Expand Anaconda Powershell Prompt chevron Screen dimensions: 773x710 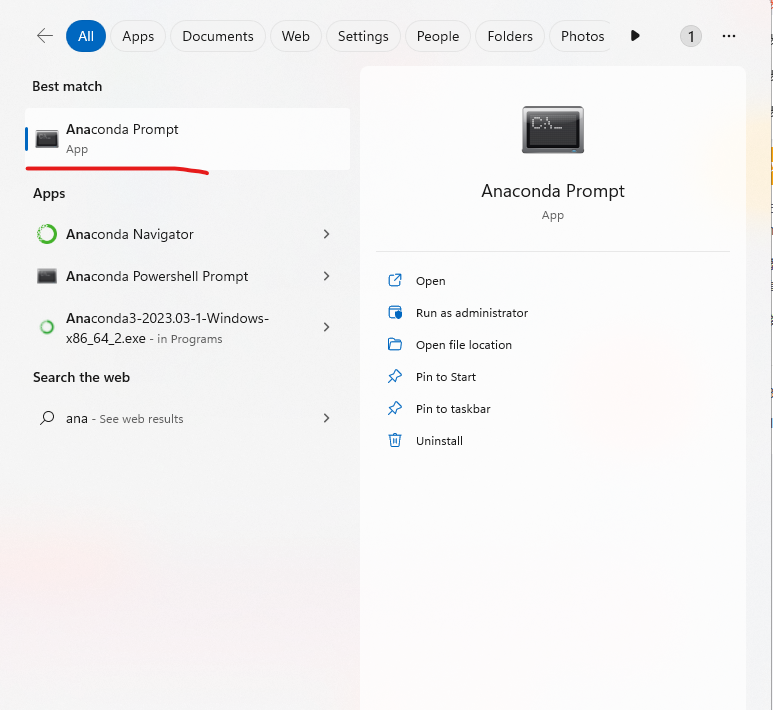326,276
